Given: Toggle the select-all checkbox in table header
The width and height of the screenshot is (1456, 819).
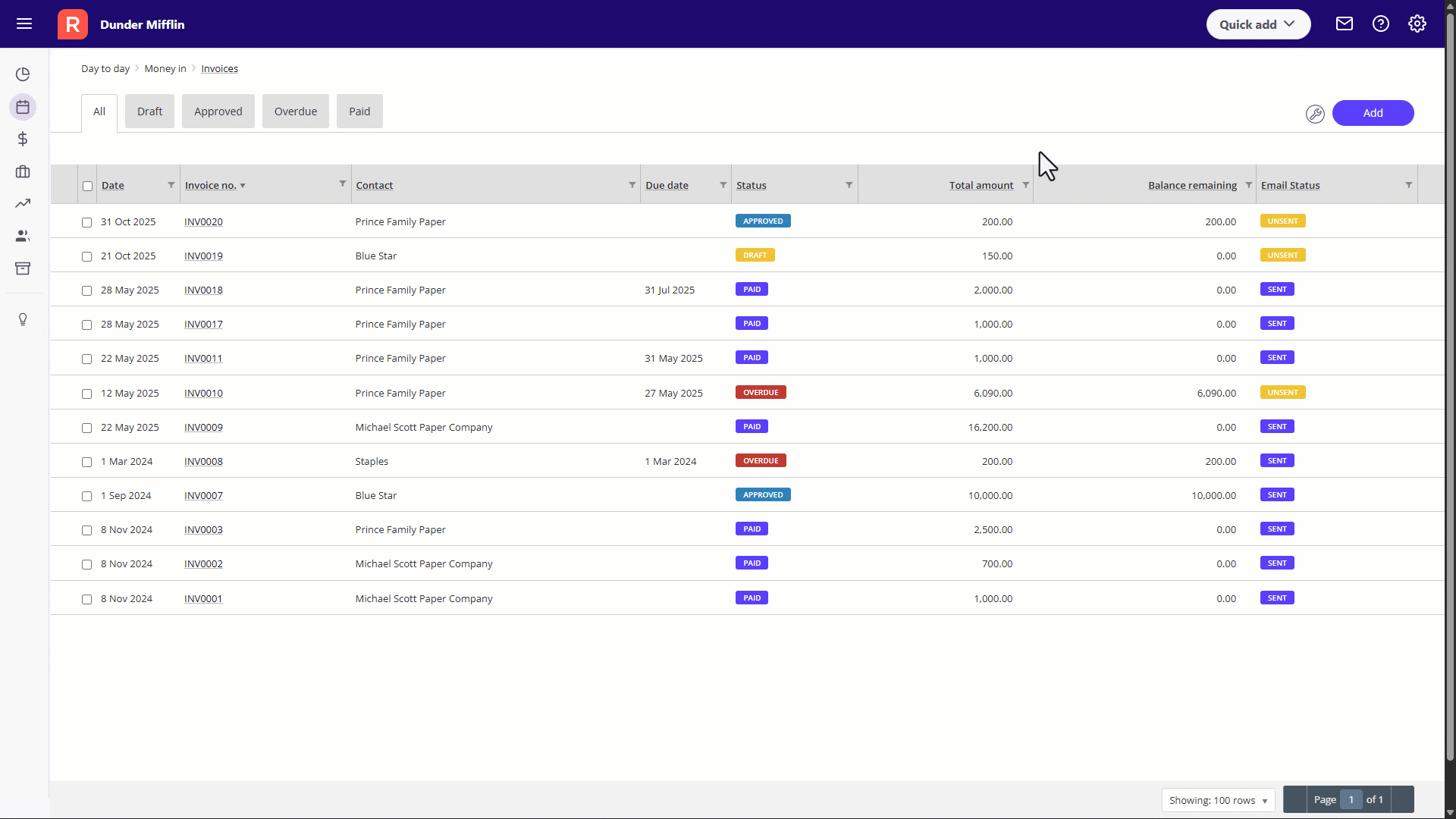Looking at the screenshot, I should click(88, 187).
